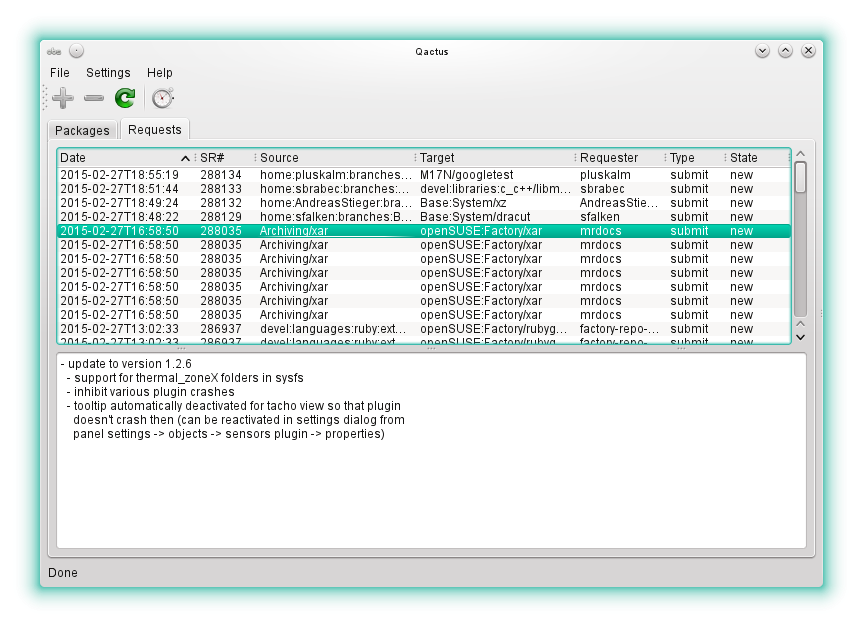Viewport: 863px width, 627px height.
Task: Select the request row 288132
Action: [424, 203]
